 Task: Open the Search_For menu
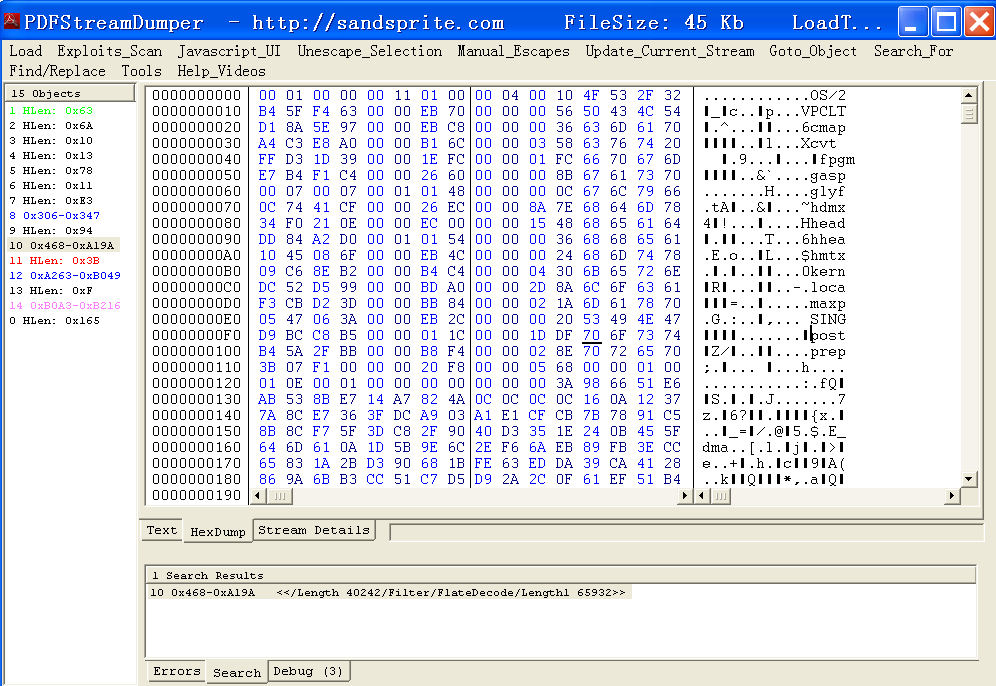point(913,51)
